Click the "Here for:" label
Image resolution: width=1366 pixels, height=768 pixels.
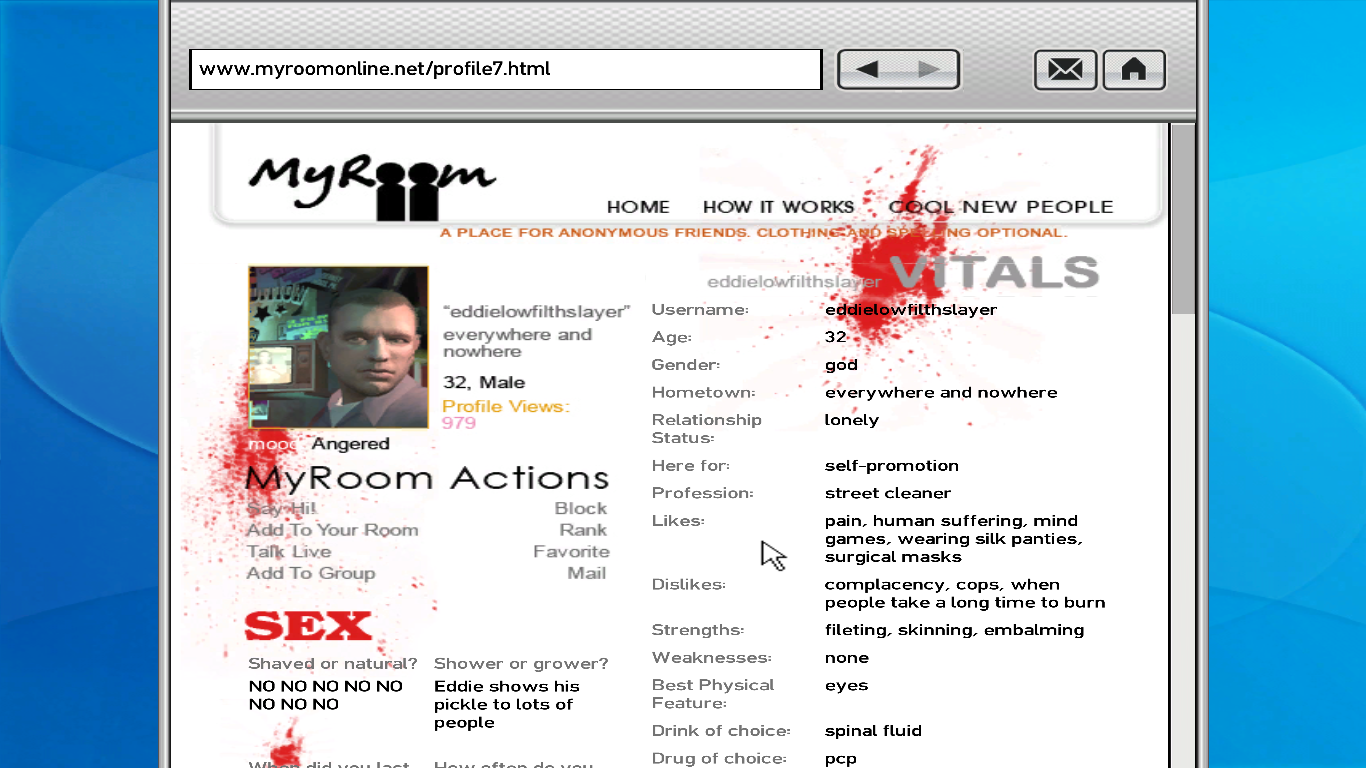691,466
